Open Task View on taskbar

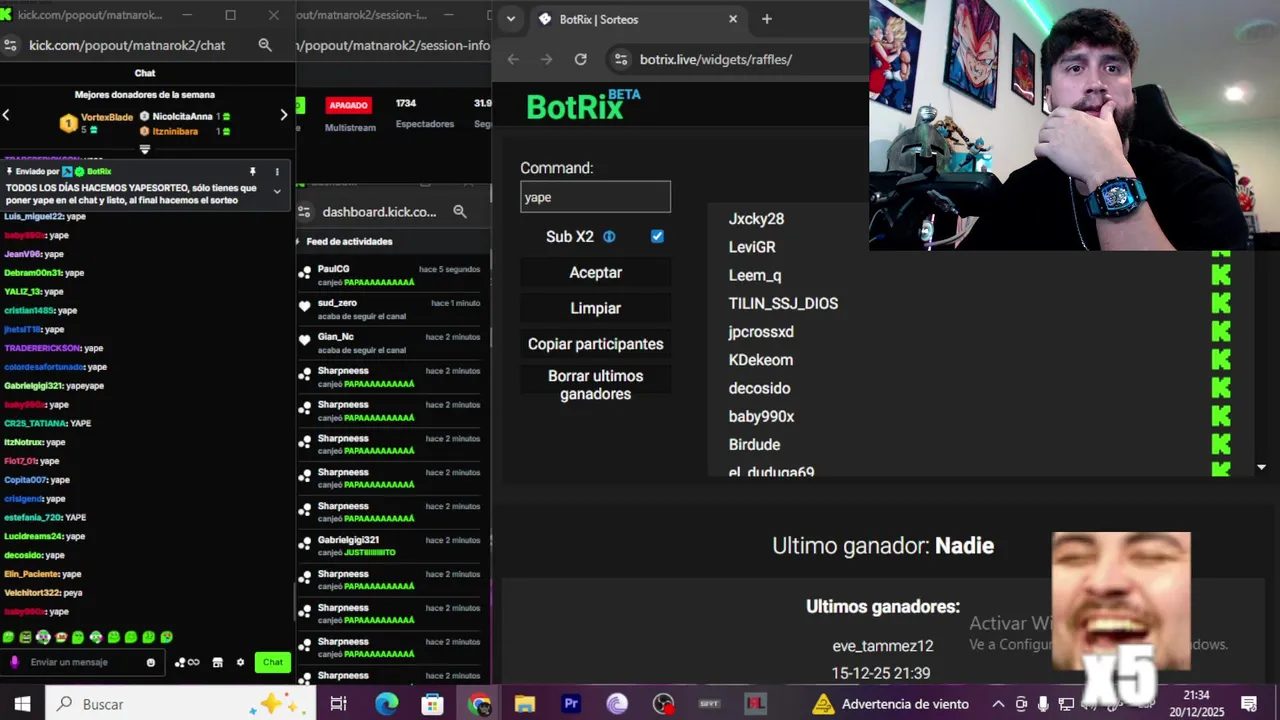click(338, 704)
